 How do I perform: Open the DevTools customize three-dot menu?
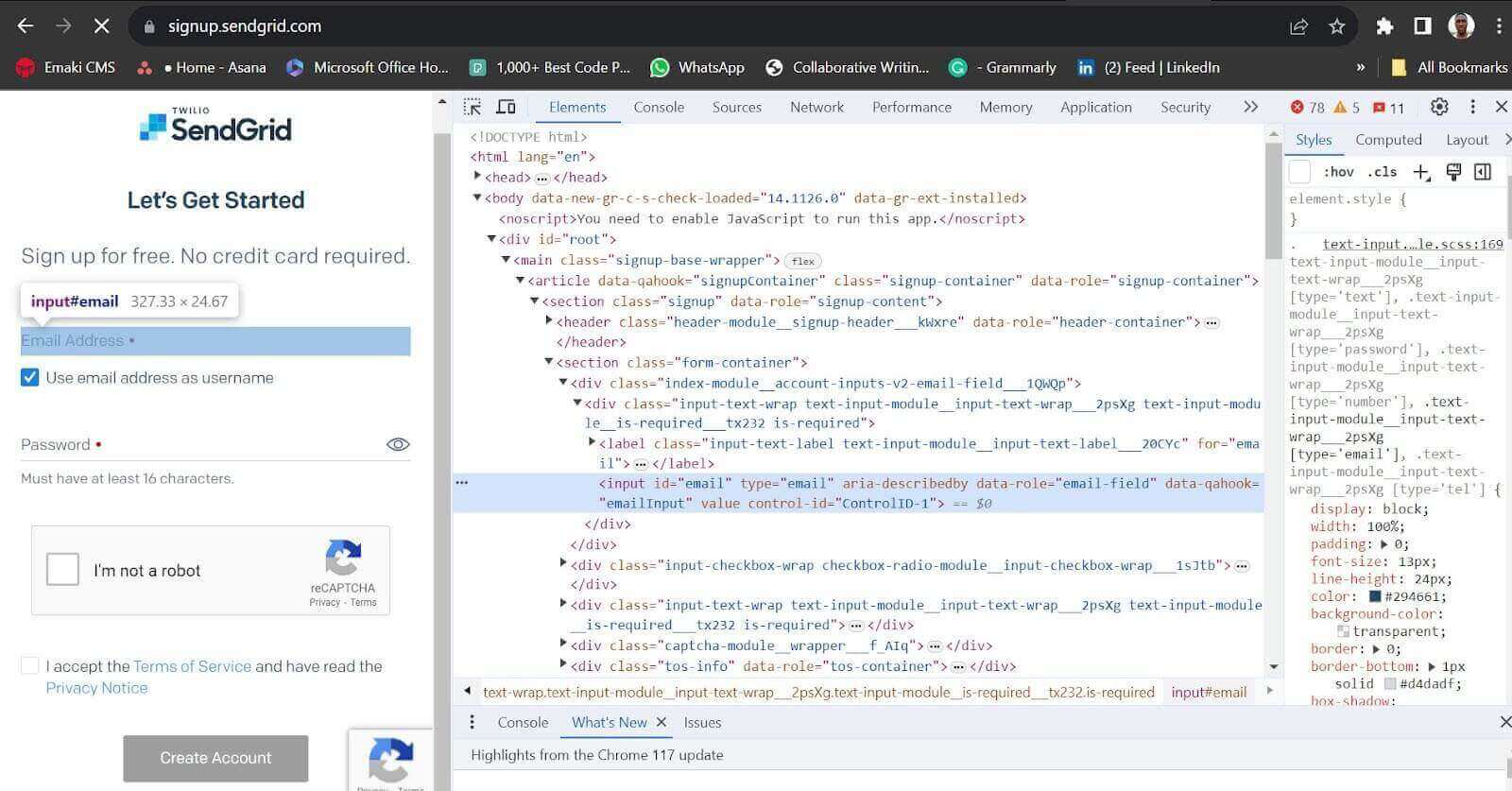tap(1472, 107)
